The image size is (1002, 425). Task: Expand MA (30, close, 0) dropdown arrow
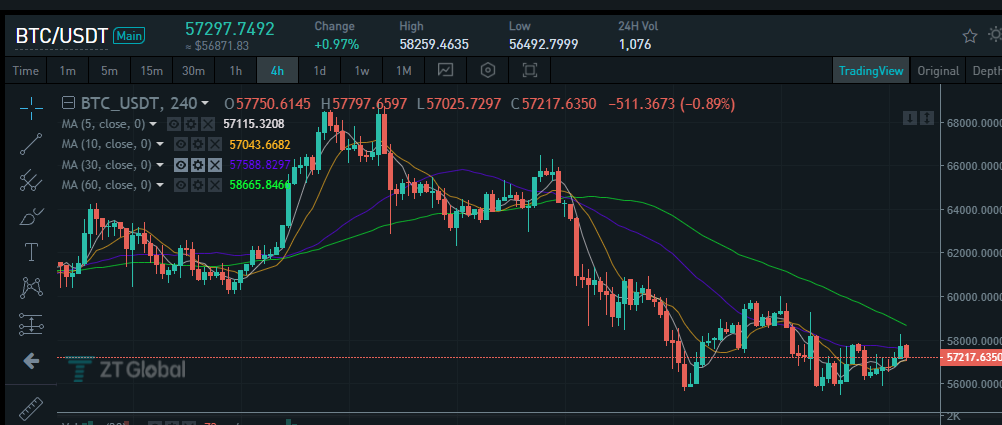click(x=160, y=165)
